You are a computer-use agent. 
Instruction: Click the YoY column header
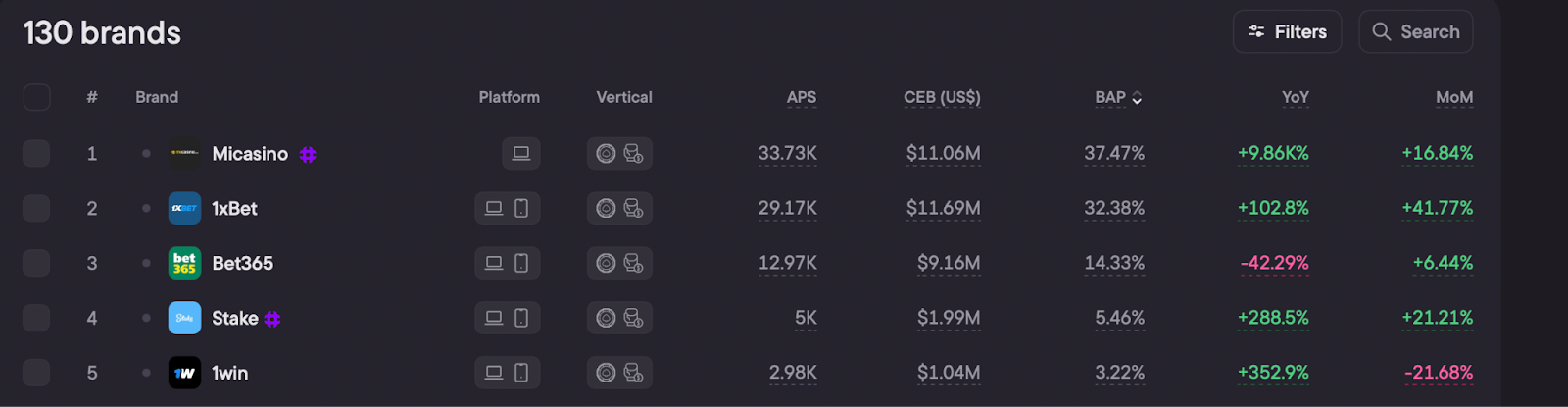point(1295,97)
